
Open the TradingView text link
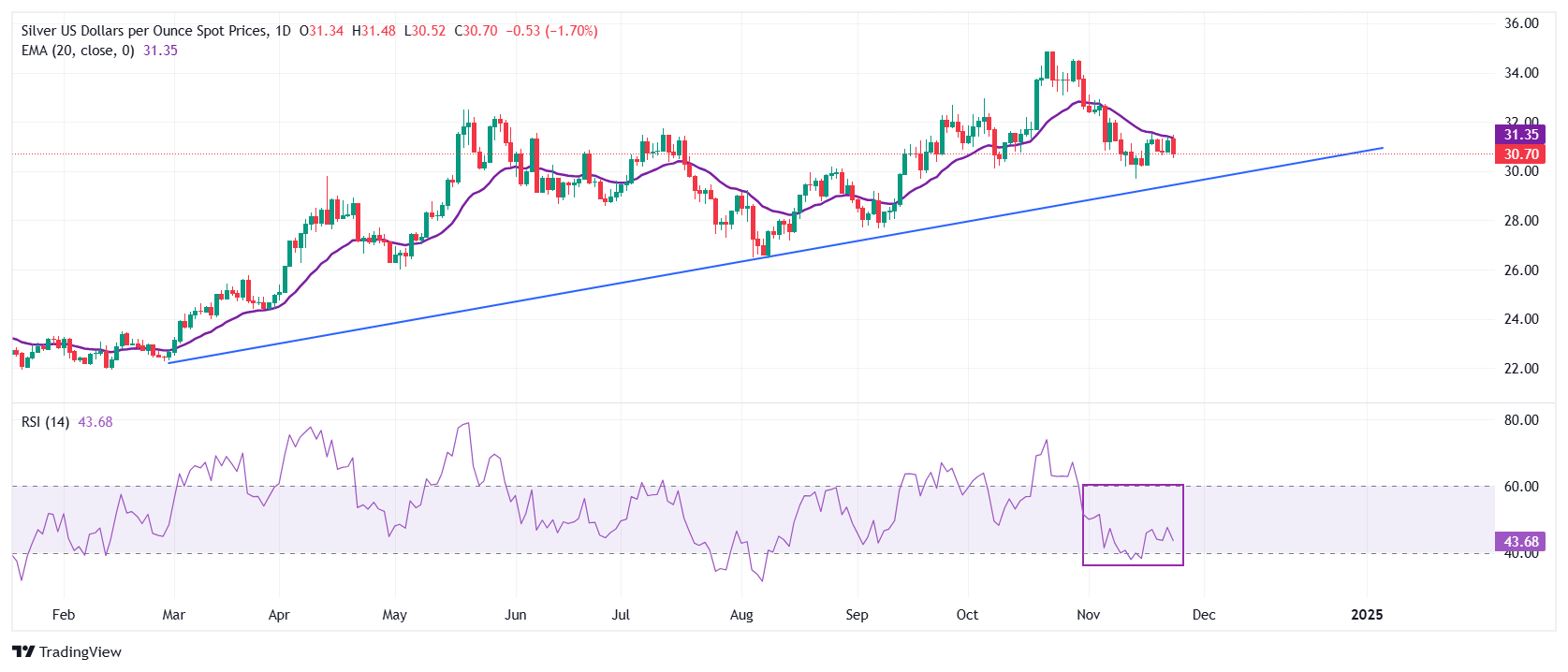[81, 652]
